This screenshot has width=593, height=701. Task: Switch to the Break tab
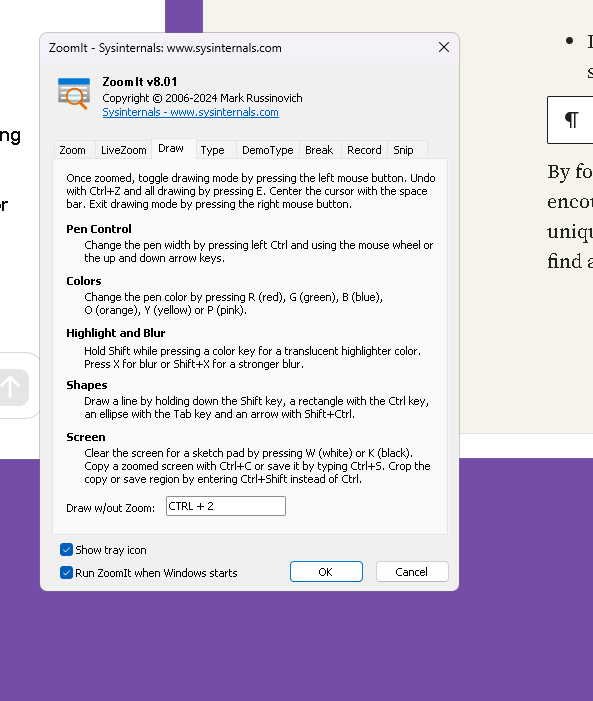click(x=320, y=150)
